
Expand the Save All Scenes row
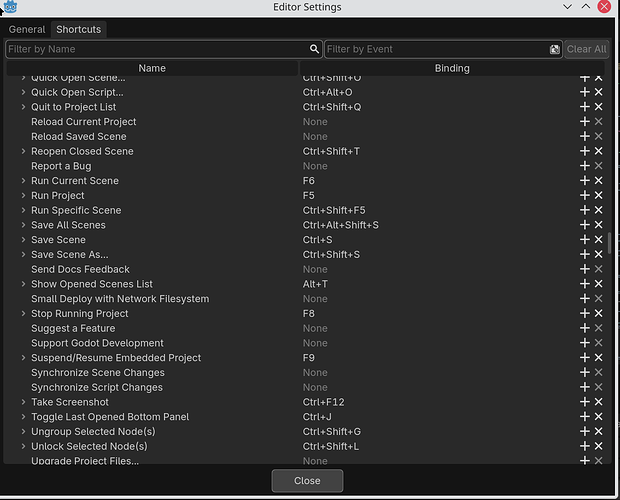pyautogui.click(x=23, y=225)
